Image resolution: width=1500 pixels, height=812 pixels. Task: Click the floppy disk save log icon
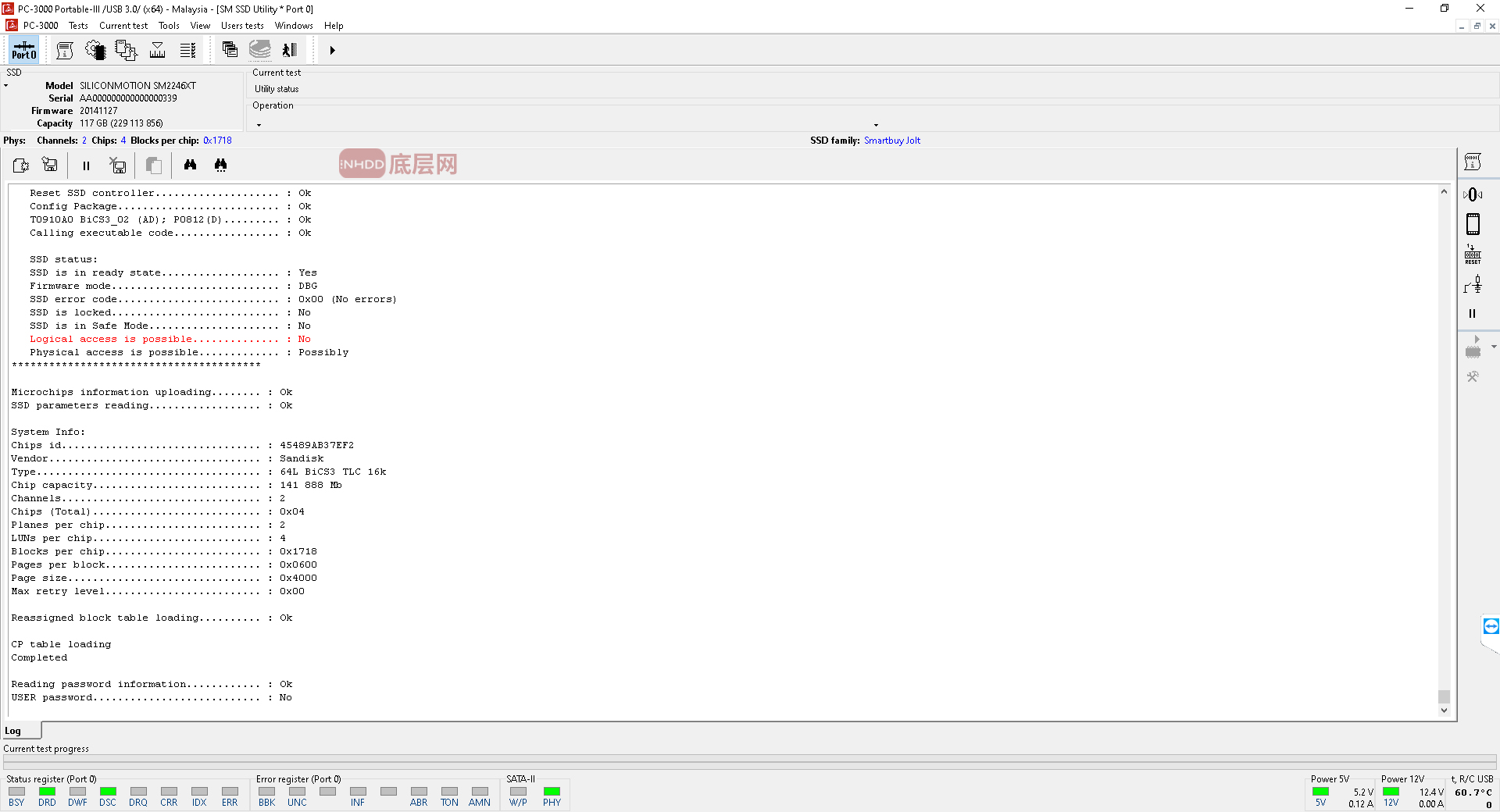[50, 165]
